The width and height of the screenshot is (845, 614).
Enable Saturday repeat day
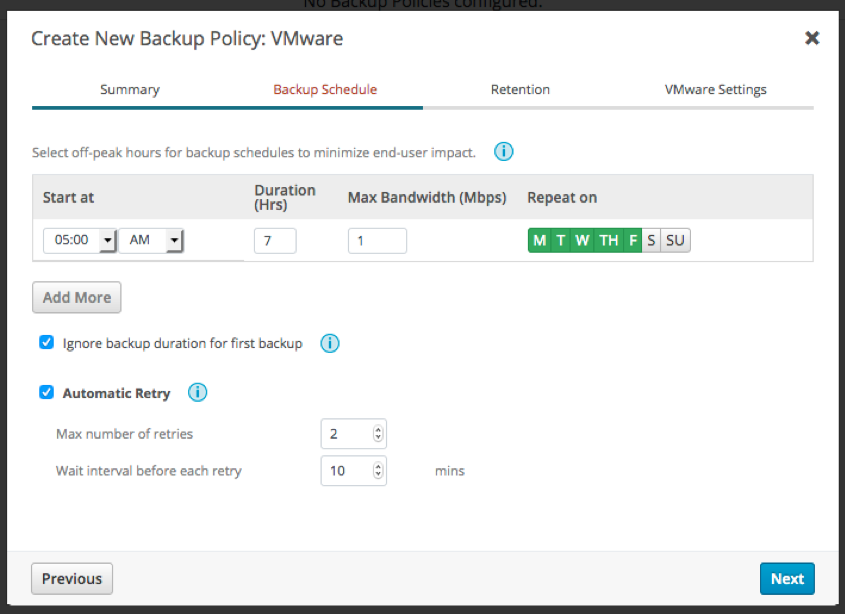[651, 240]
